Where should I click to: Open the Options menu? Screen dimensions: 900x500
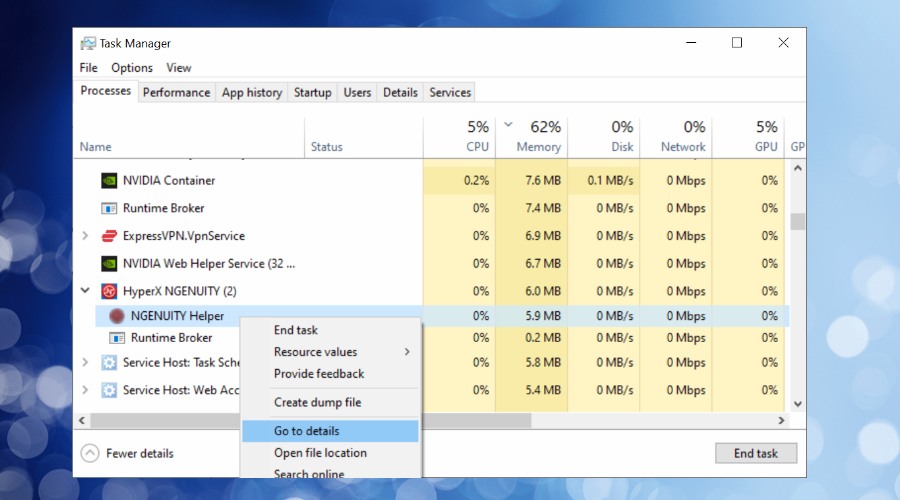click(132, 68)
